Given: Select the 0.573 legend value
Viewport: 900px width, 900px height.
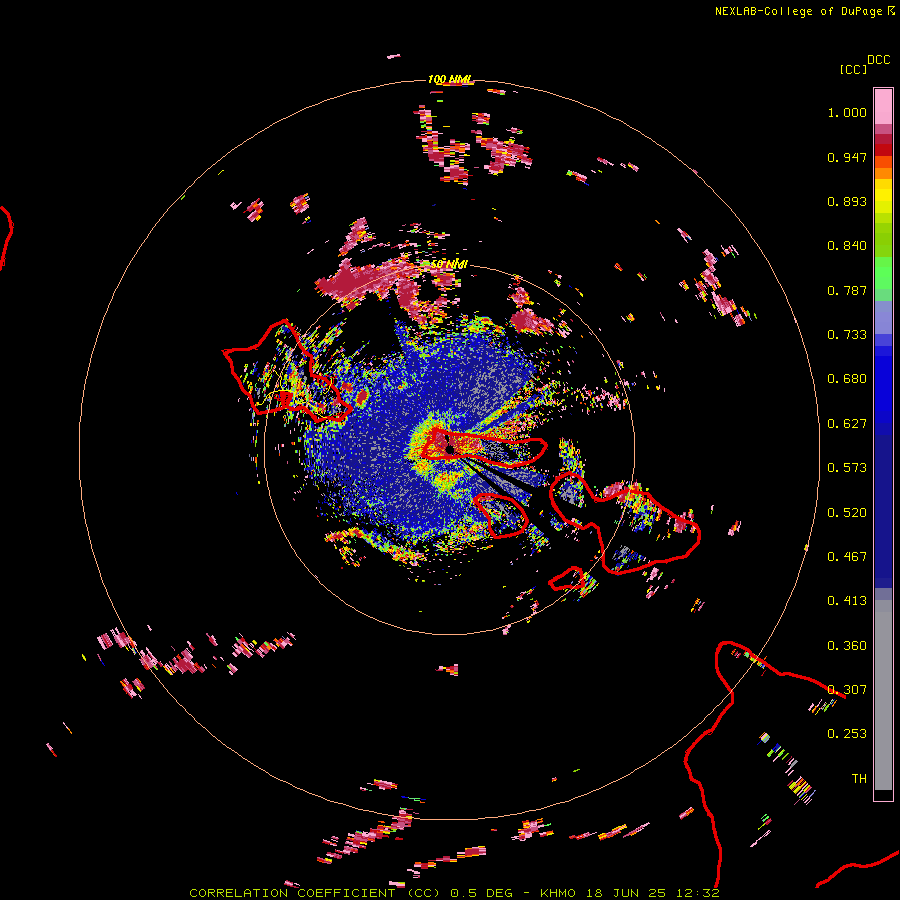Looking at the screenshot, I should click(847, 468).
